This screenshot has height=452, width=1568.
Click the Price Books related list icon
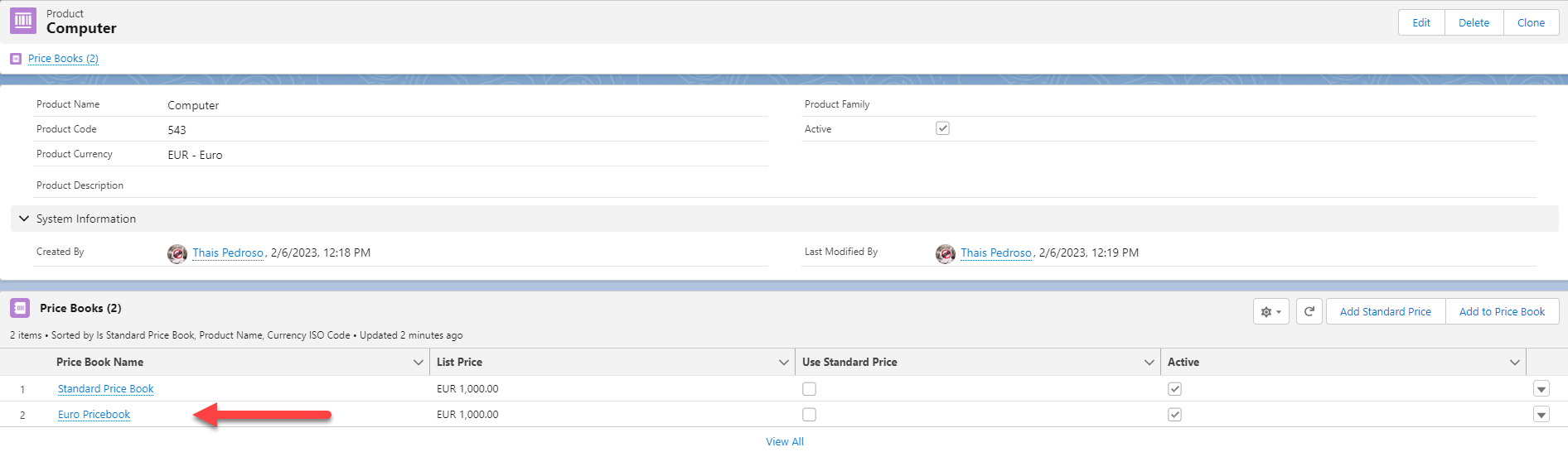click(20, 308)
